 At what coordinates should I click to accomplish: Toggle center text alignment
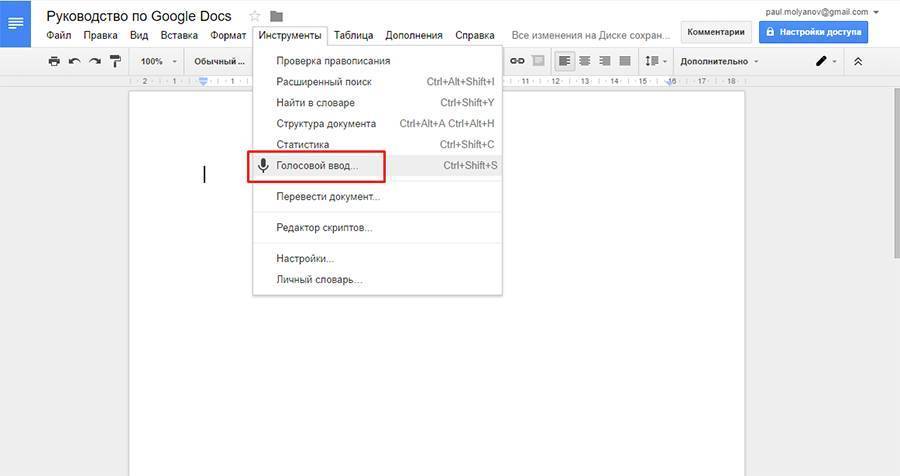[x=585, y=61]
